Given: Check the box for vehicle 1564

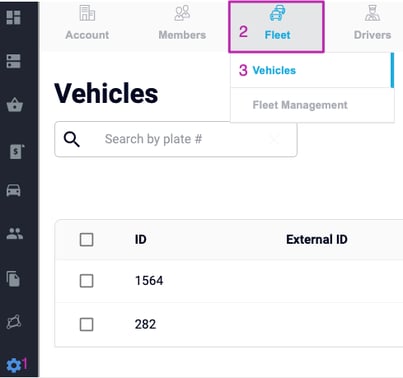Looking at the screenshot, I should click(86, 281).
